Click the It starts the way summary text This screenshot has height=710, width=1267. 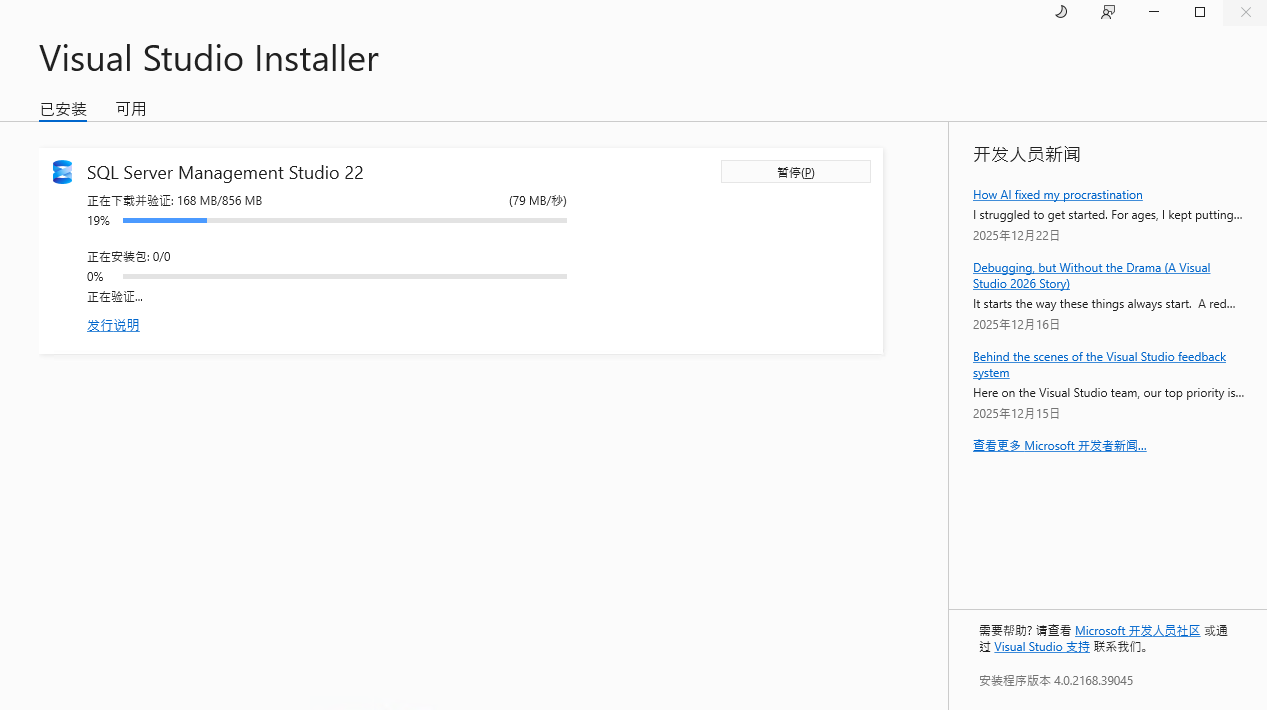(1104, 304)
